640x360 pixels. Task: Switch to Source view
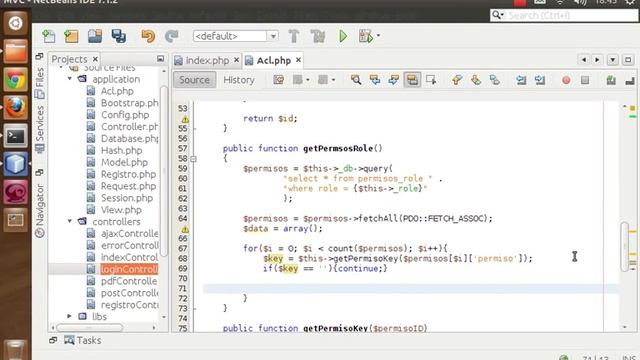194,80
